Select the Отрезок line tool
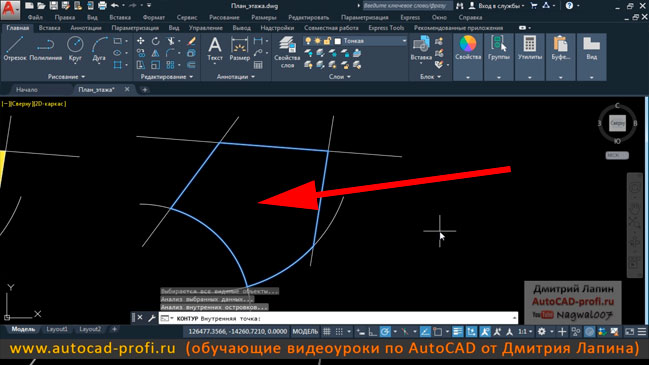The width and height of the screenshot is (649, 365). [14, 48]
